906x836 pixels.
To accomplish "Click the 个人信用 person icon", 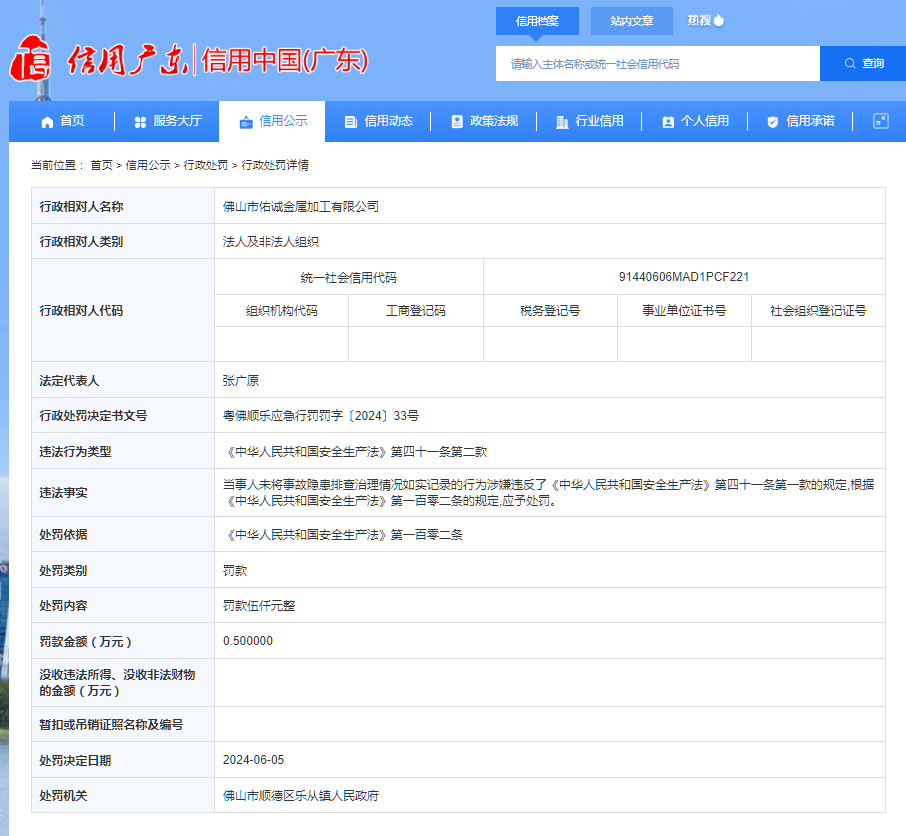I will click(668, 122).
